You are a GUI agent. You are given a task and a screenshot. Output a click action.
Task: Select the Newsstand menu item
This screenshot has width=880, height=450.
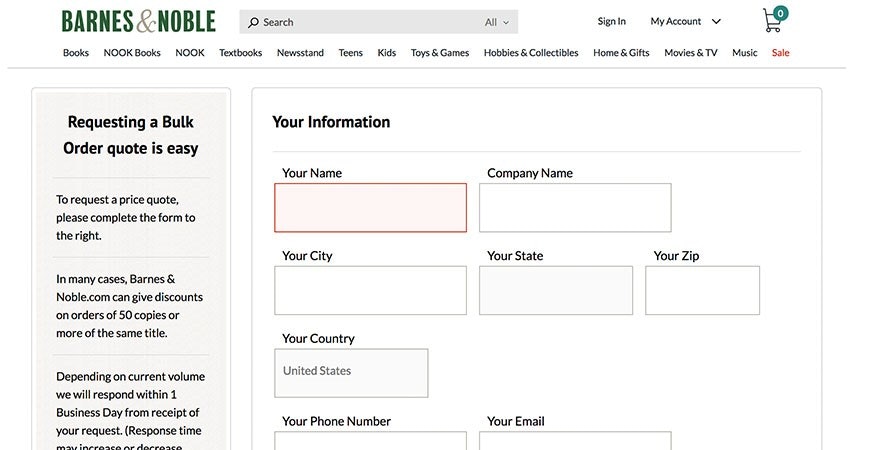tap(300, 53)
